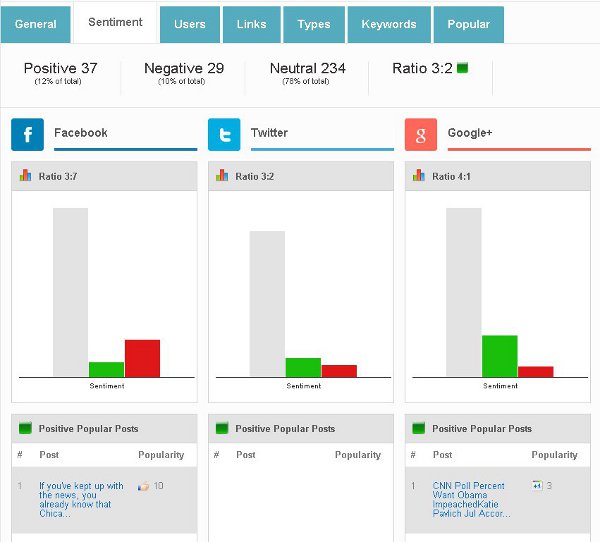Click the green positive bar in Google+ chart
600x542 pixels.
tap(500, 356)
